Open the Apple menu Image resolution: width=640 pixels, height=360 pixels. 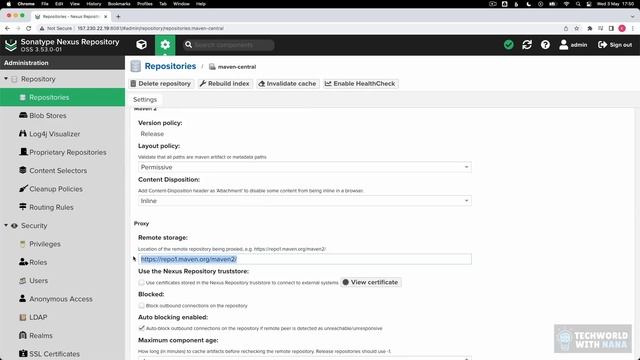coord(8,4)
